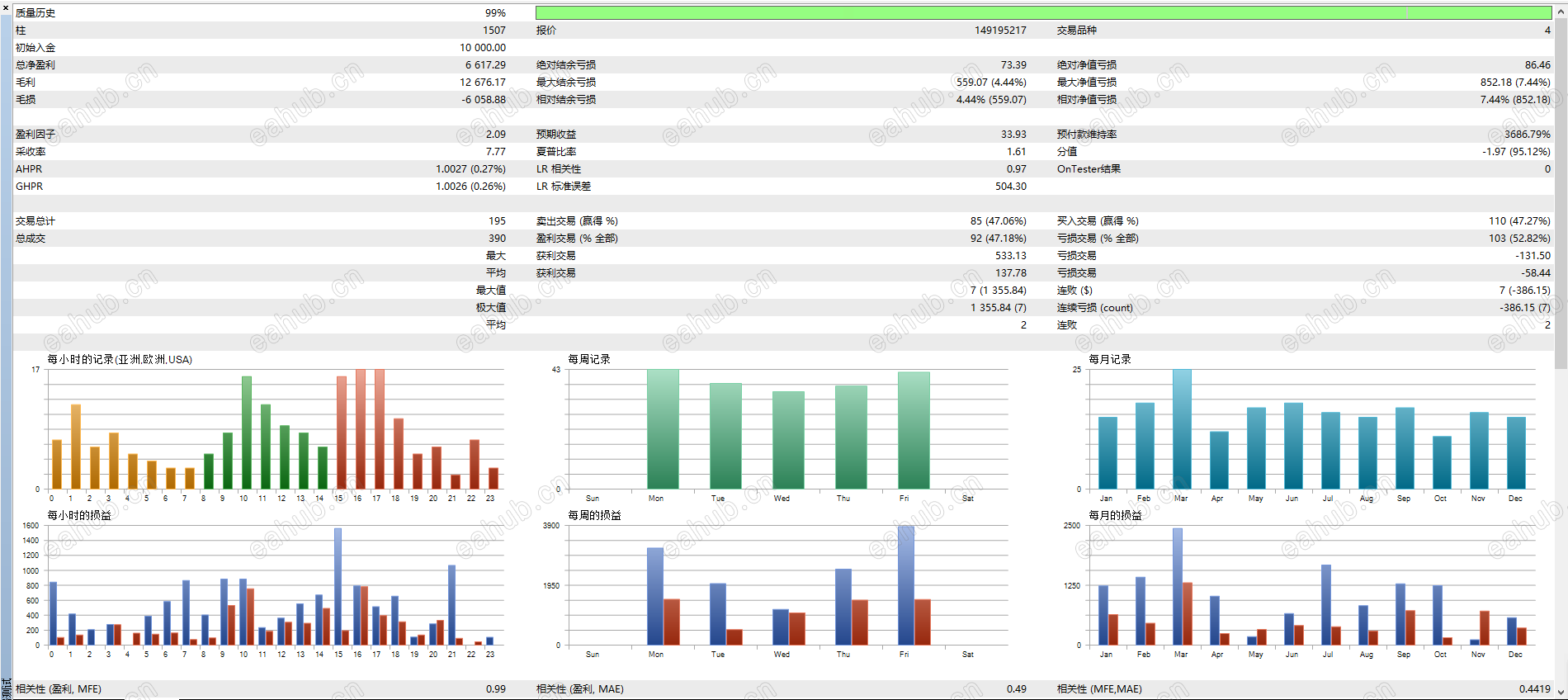Select the 卖出交易 (赢得 %) label
This screenshot has height=700, width=1568.
pos(577,221)
